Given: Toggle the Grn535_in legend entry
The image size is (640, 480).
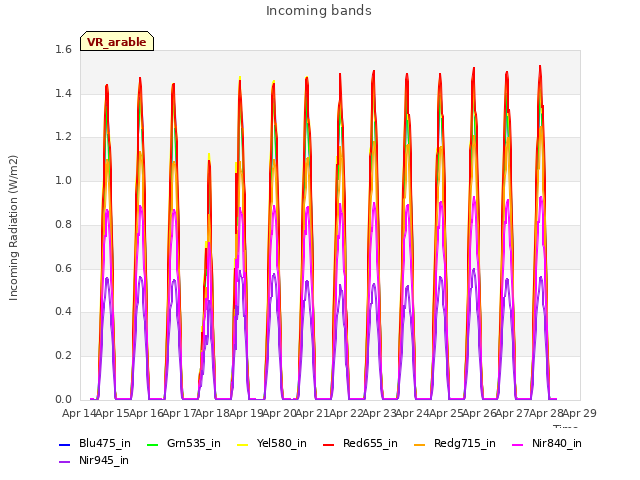Looking at the screenshot, I should [x=184, y=443].
